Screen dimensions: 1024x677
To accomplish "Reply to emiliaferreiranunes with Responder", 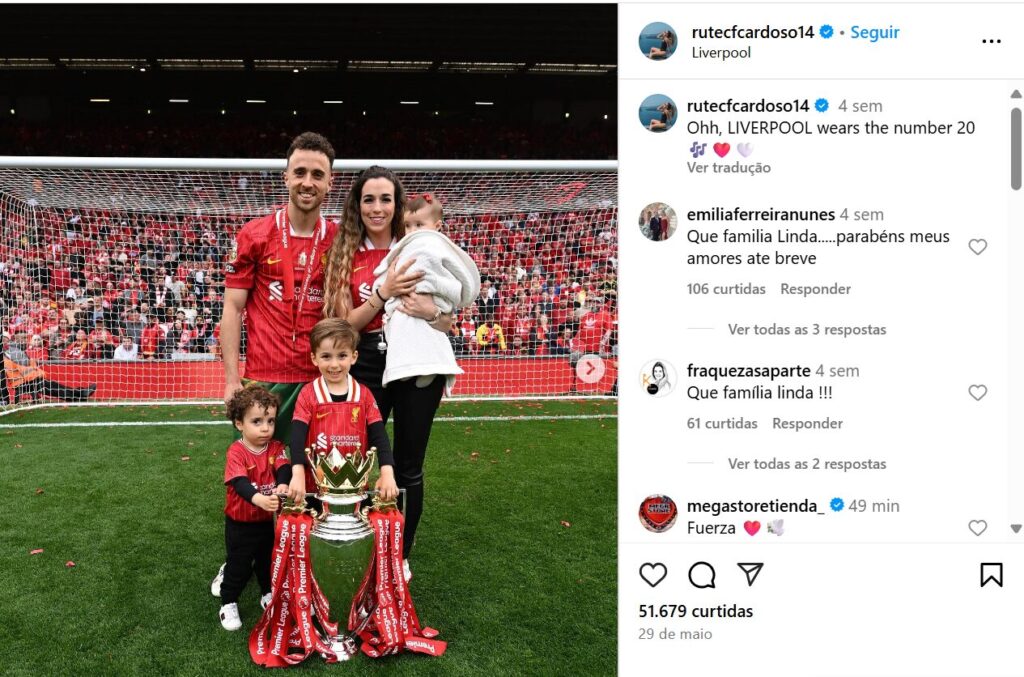I will (815, 289).
